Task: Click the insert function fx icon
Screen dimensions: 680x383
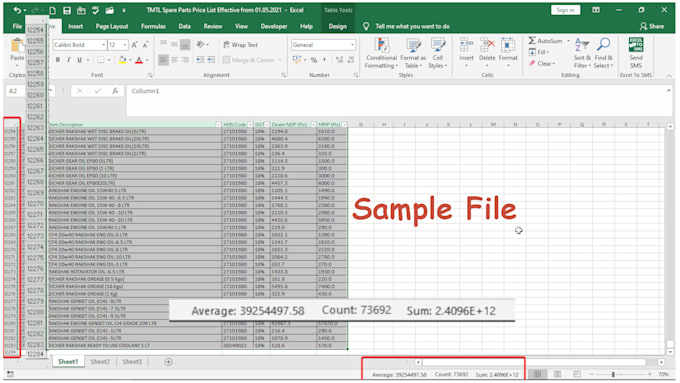Action: coord(115,91)
